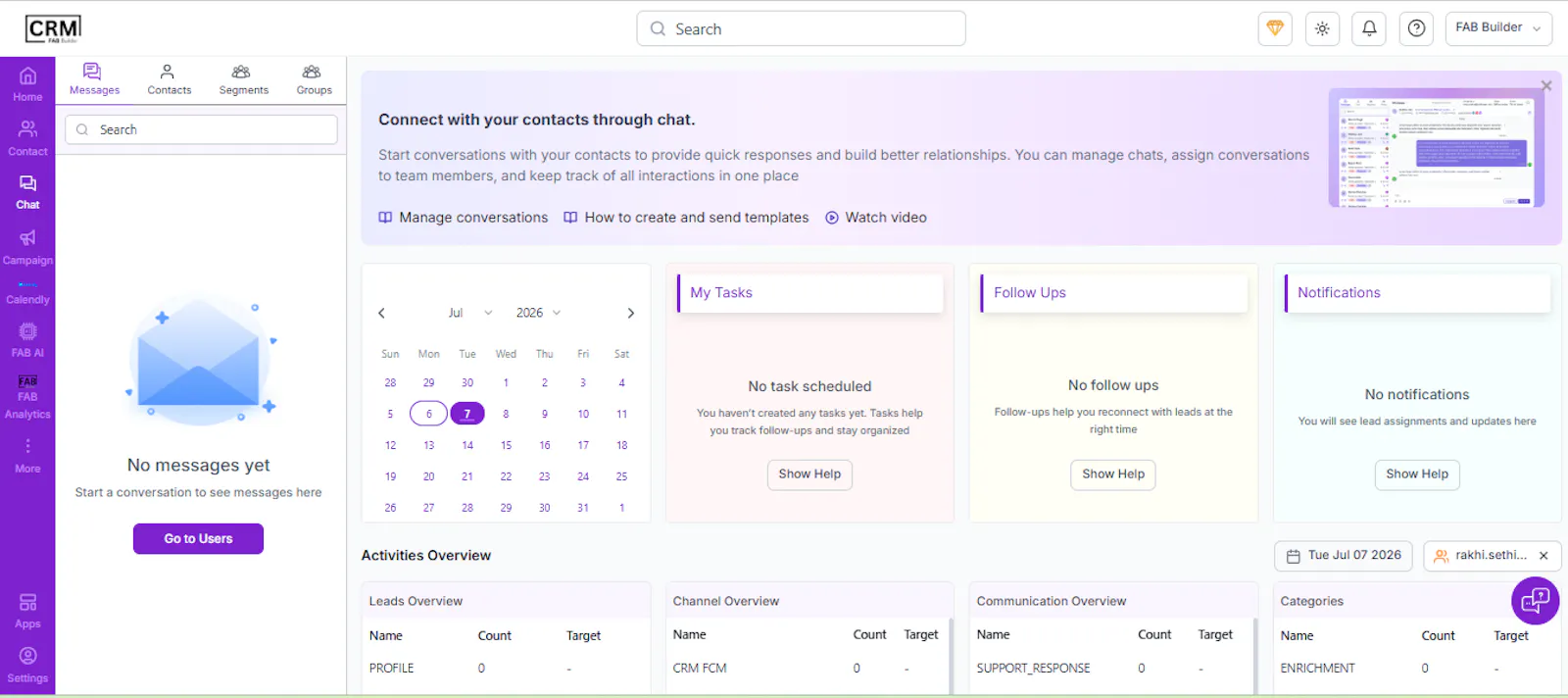Open FAB Analytics in sidebar

[x=27, y=397]
